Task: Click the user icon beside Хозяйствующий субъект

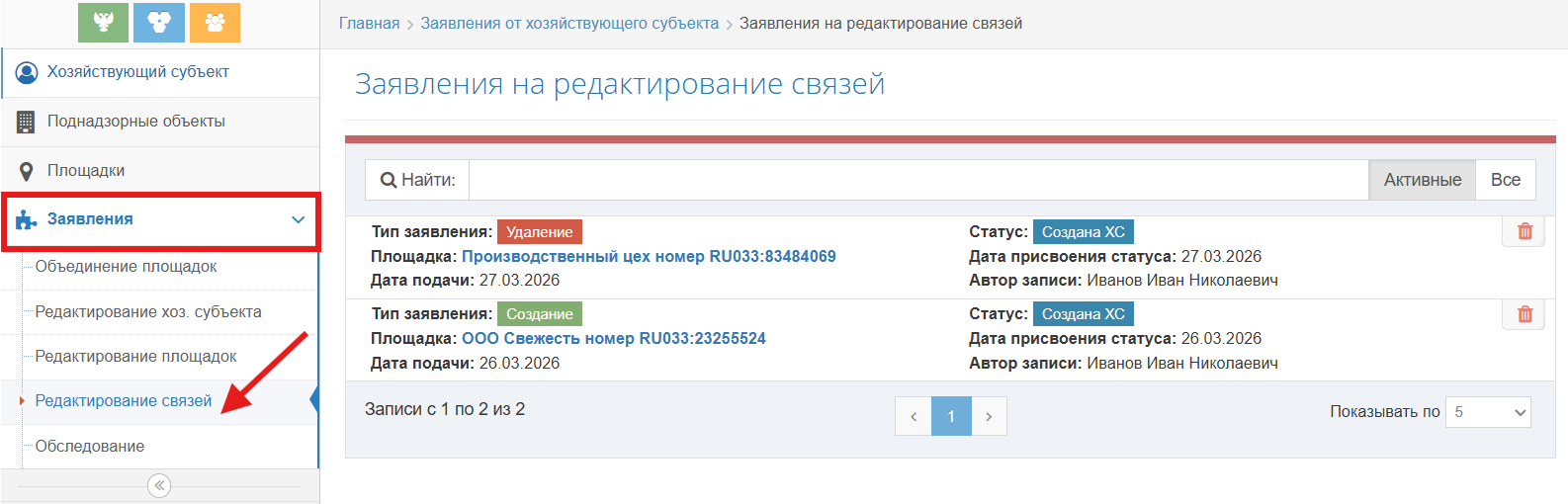Action: pyautogui.click(x=27, y=72)
